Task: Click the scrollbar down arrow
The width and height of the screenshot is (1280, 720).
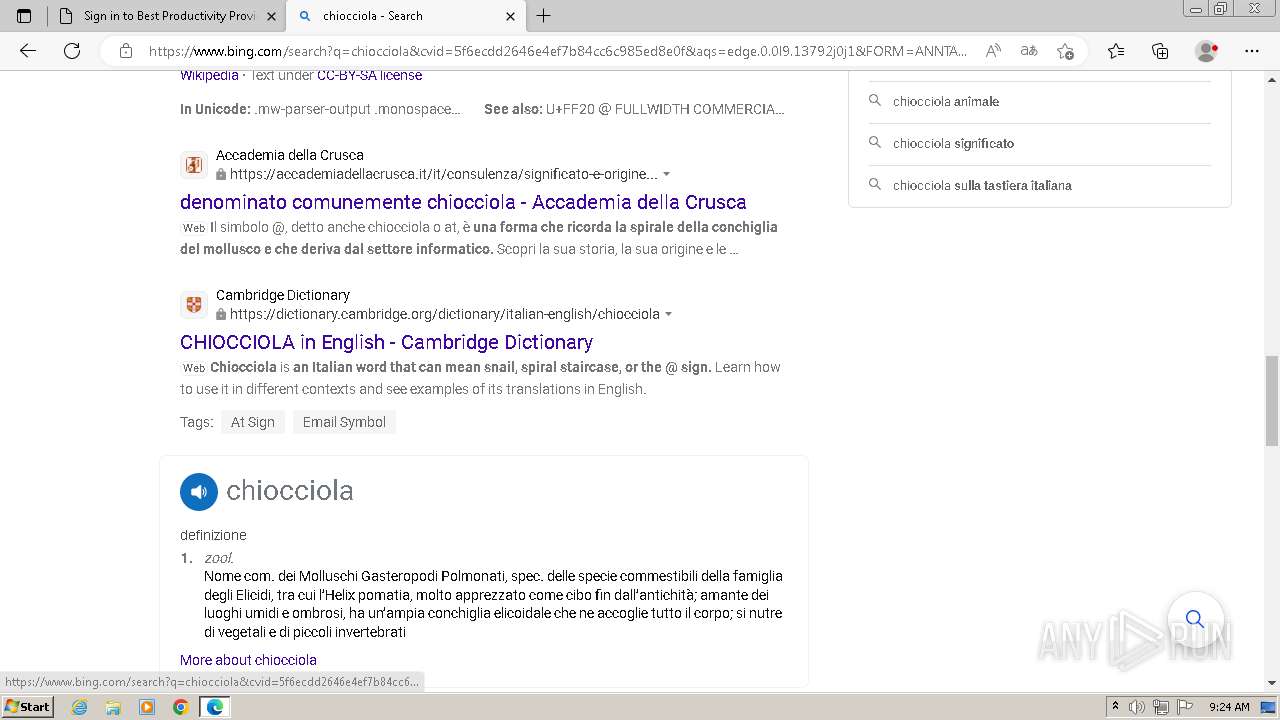Action: pyautogui.click(x=1272, y=683)
